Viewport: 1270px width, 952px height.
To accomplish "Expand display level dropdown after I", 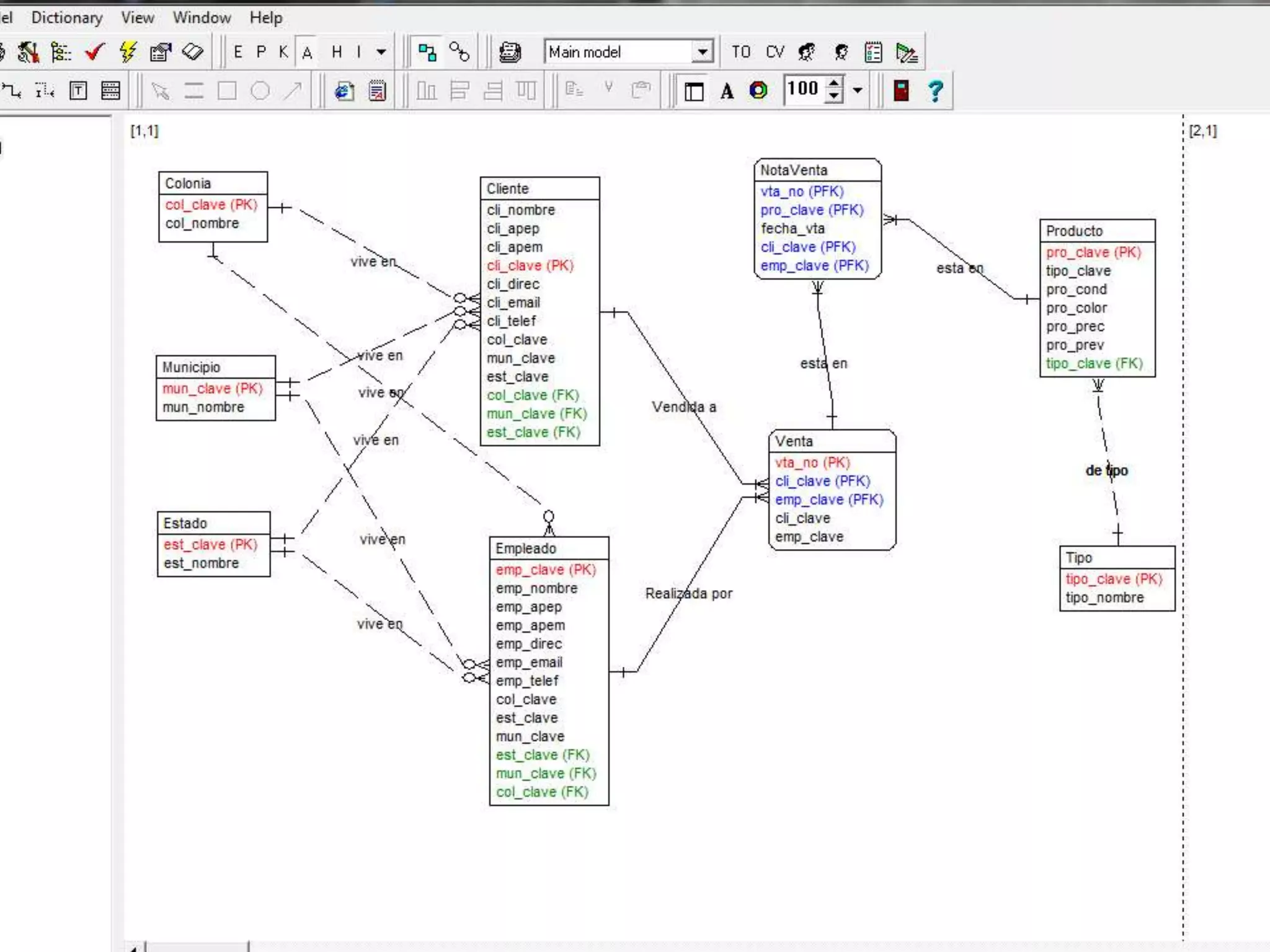I will coord(381,52).
